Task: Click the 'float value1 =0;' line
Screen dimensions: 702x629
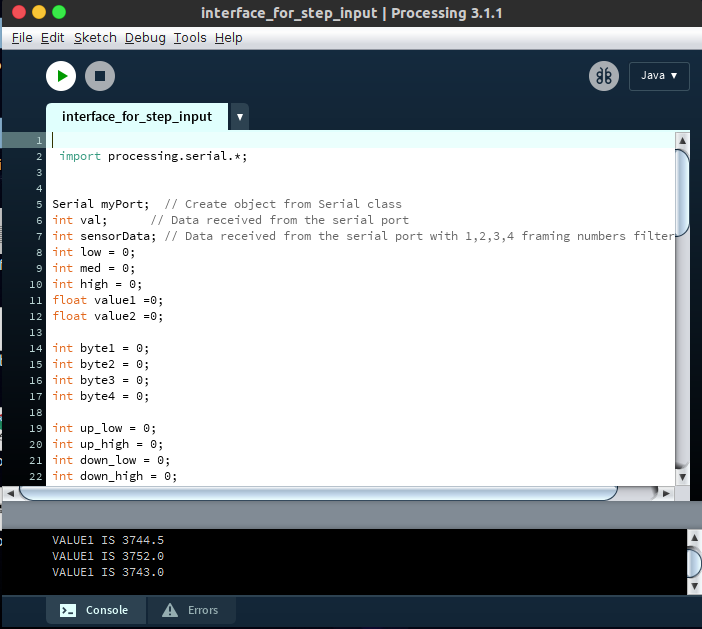Action: tap(107, 300)
